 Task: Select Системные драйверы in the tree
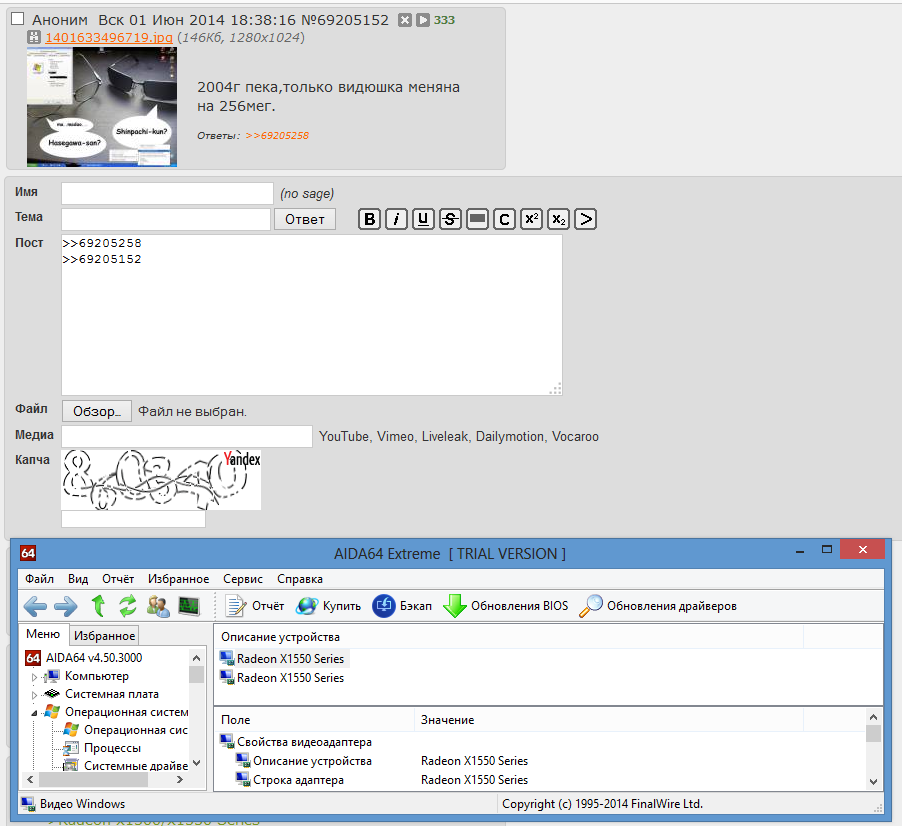coord(136,766)
